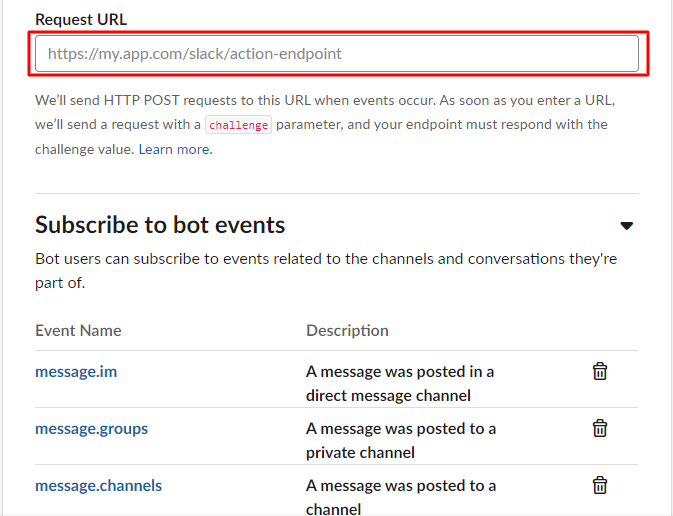Click the highlighted challenge code text
Screen dimensions: 673x516
pyautogui.click(x=238, y=125)
